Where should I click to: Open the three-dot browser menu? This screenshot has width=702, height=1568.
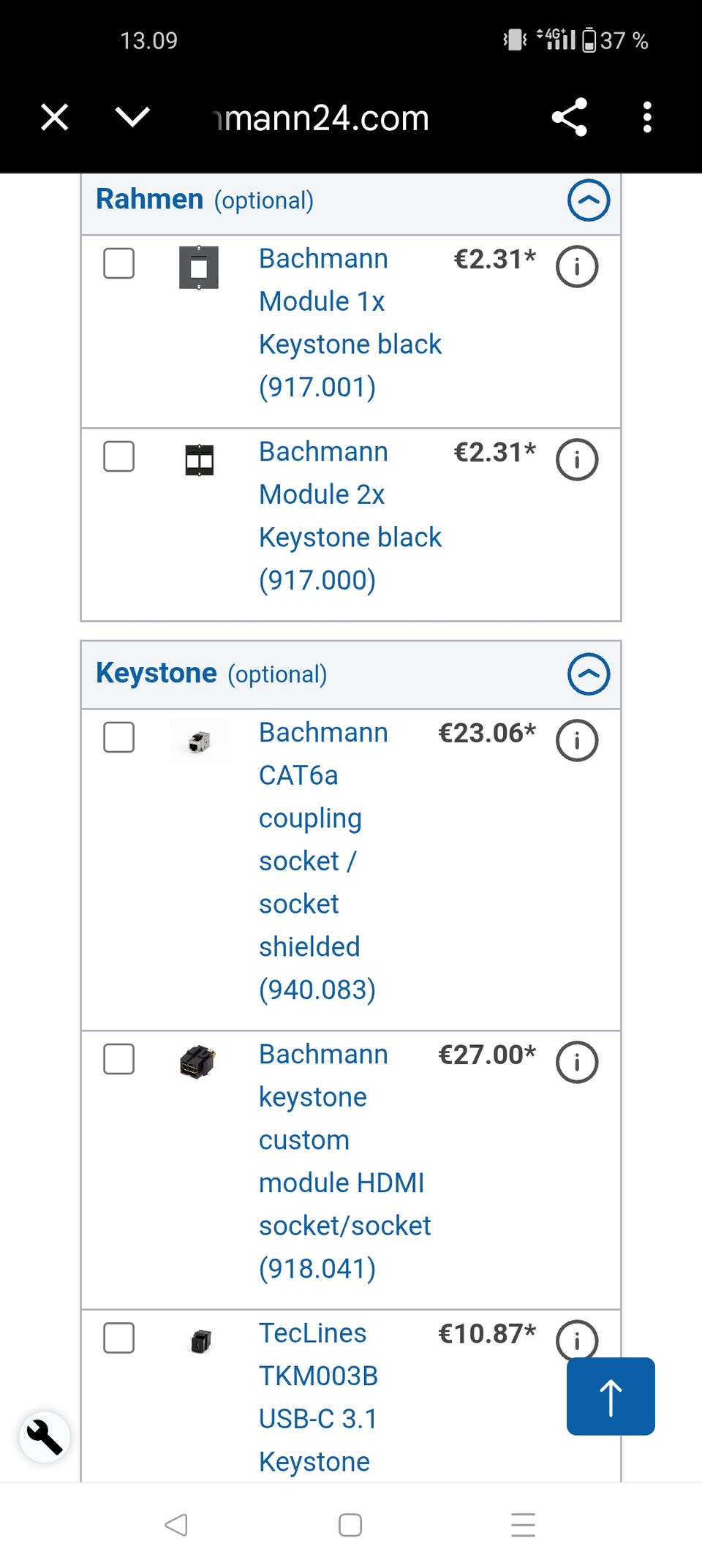pyautogui.click(x=646, y=117)
